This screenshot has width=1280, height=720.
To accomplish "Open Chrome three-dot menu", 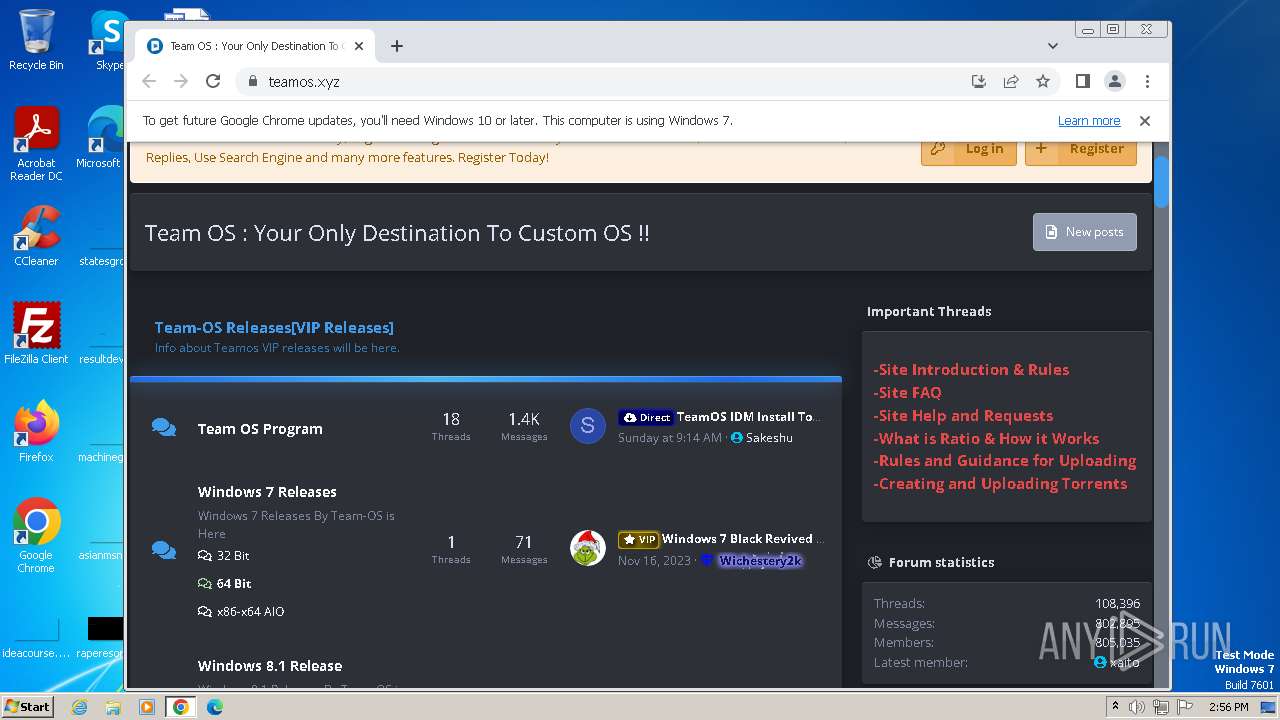I will 1147,82.
